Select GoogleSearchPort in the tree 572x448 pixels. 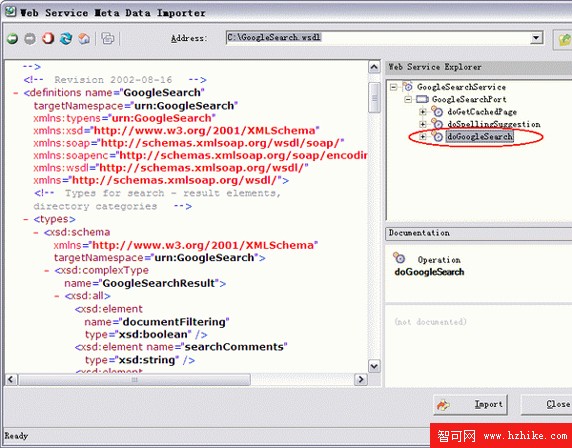[x=469, y=99]
